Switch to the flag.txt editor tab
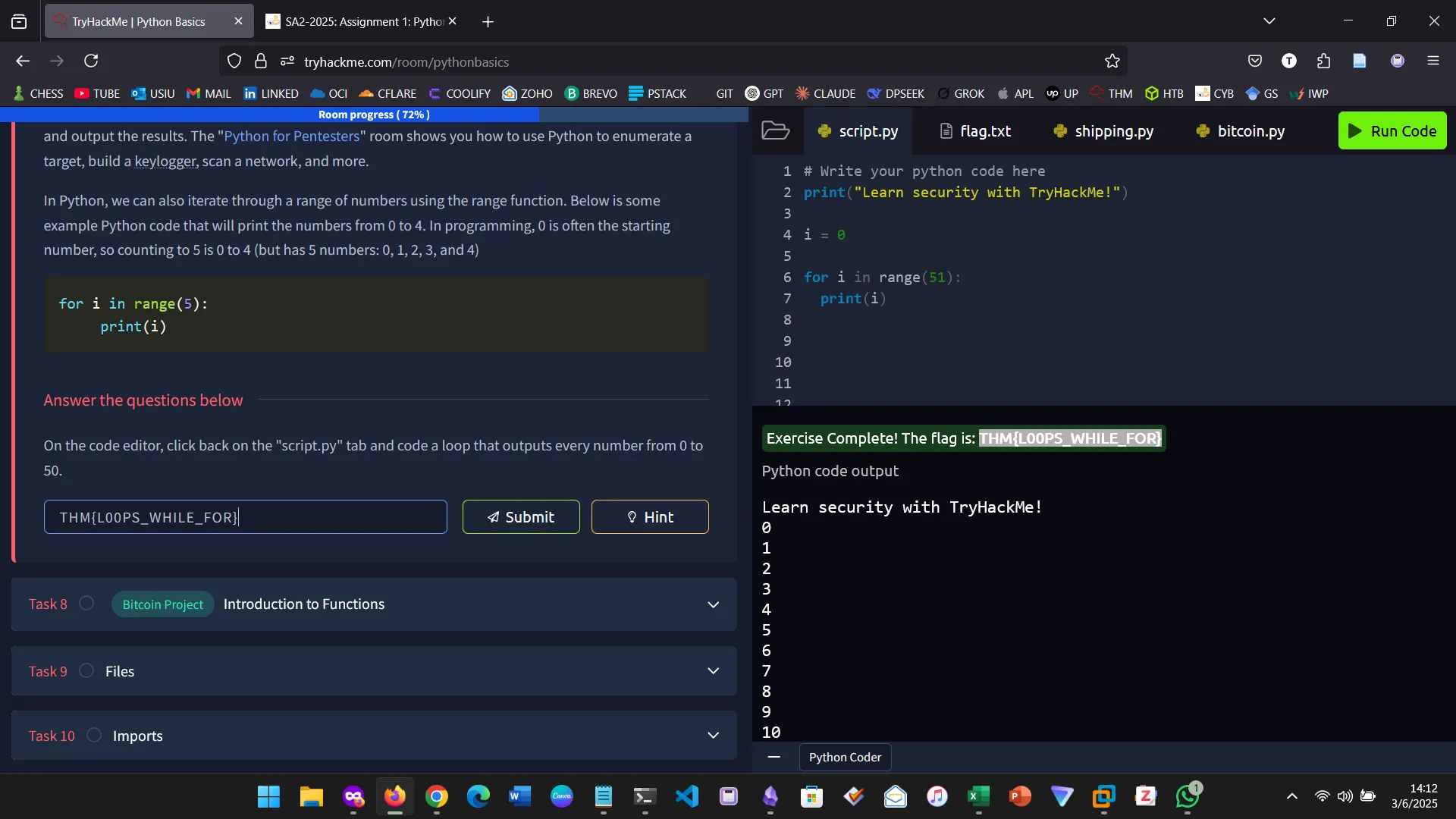 point(975,131)
